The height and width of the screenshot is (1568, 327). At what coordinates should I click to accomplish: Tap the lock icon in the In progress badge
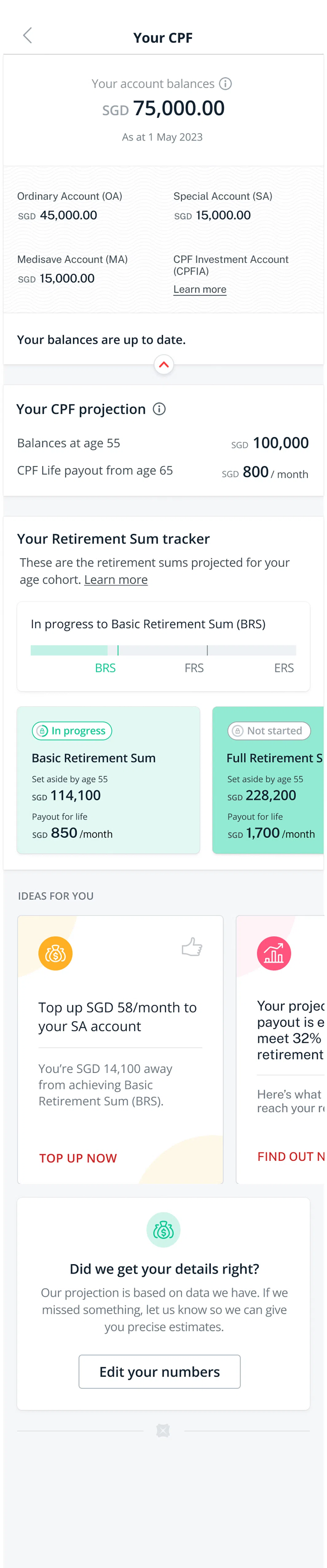coord(42,731)
